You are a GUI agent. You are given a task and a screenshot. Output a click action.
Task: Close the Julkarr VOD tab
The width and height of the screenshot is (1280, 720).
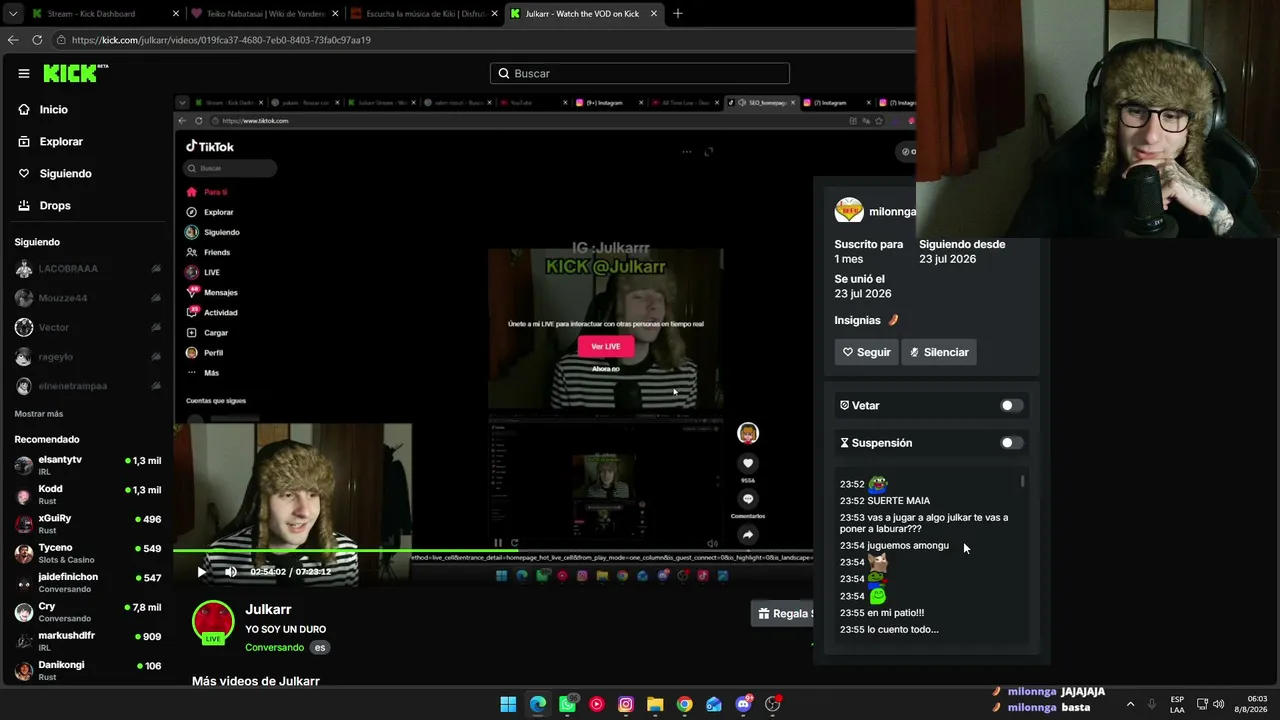click(654, 14)
